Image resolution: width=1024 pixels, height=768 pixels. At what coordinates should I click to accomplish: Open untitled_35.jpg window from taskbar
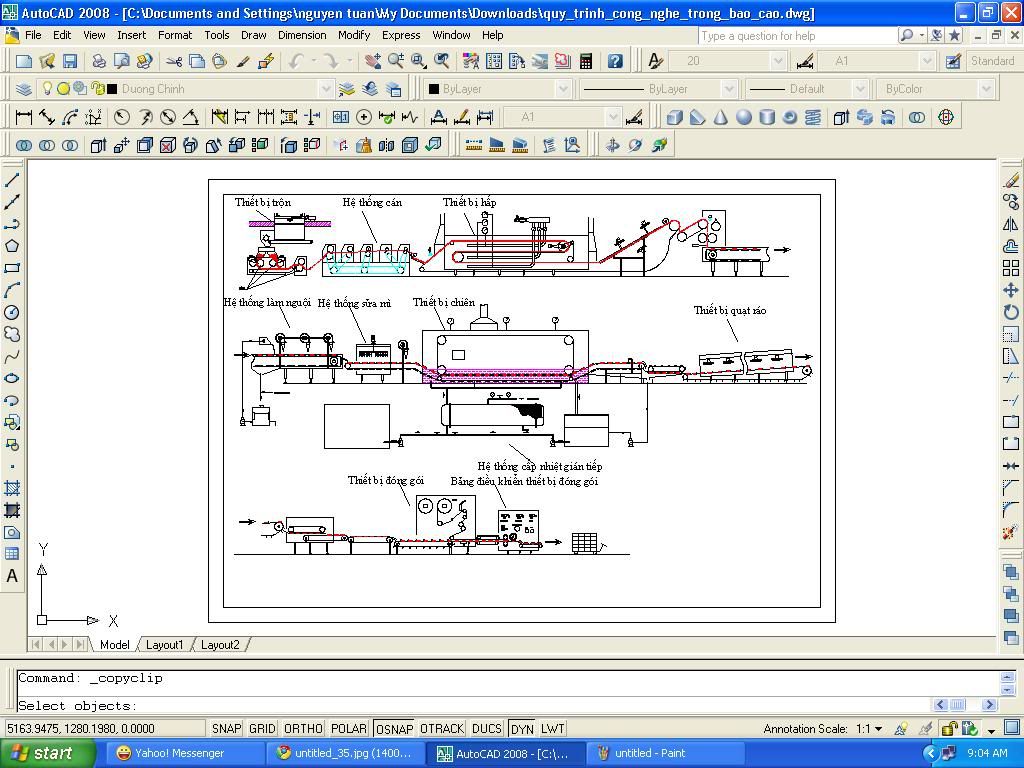pyautogui.click(x=345, y=753)
